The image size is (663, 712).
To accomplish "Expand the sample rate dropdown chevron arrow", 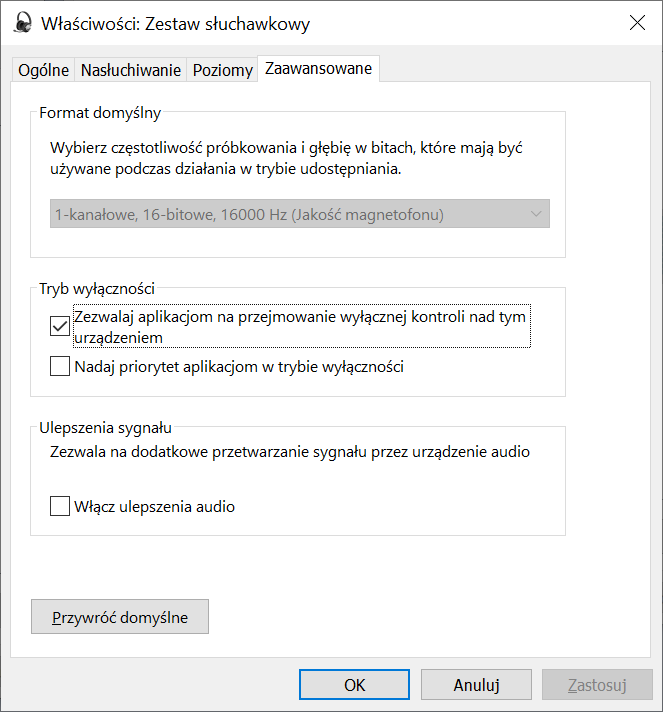I will (536, 214).
